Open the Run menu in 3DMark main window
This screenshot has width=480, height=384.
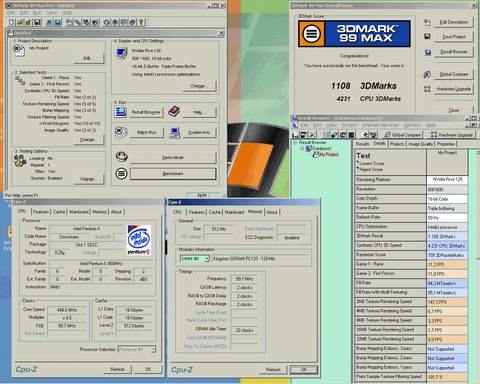click(x=37, y=13)
